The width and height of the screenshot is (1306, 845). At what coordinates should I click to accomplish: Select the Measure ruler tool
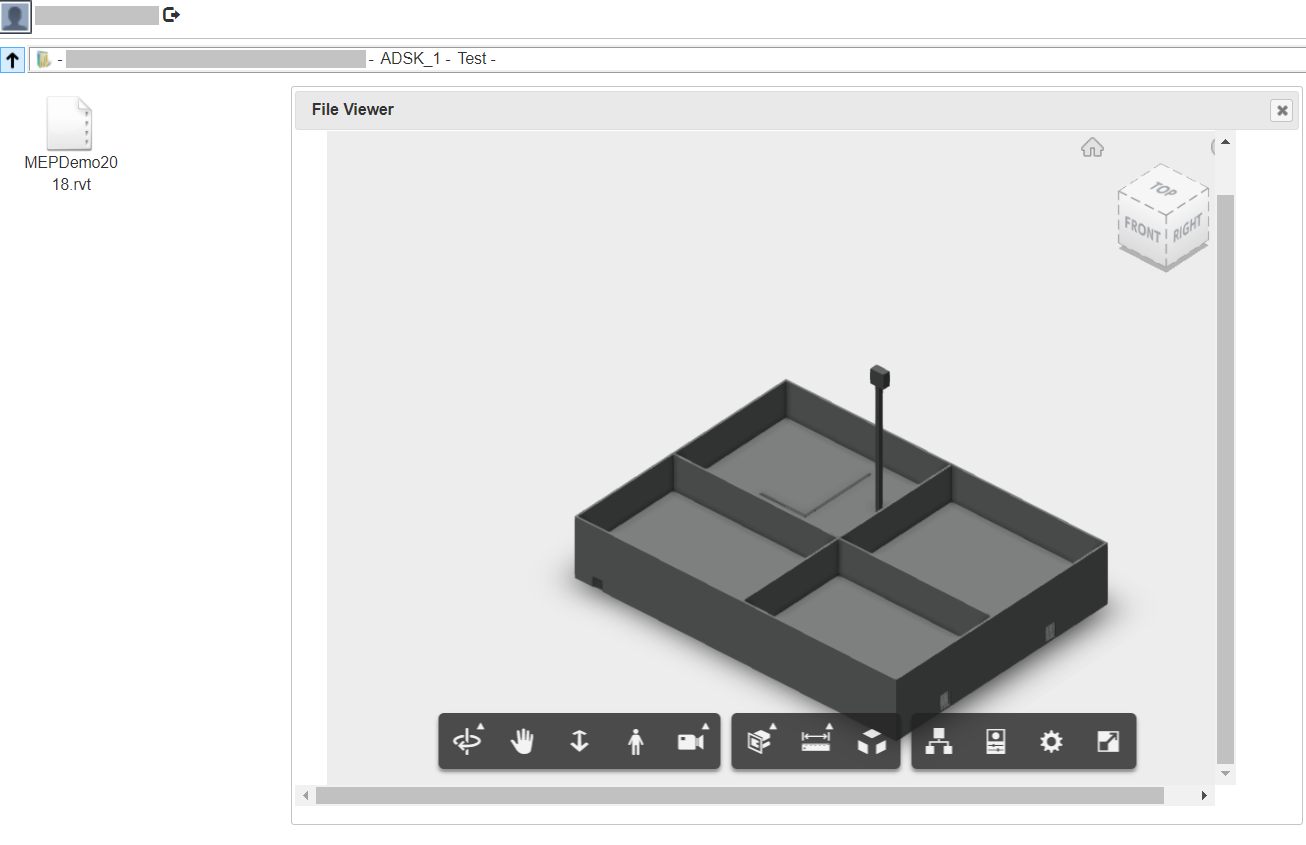point(816,741)
